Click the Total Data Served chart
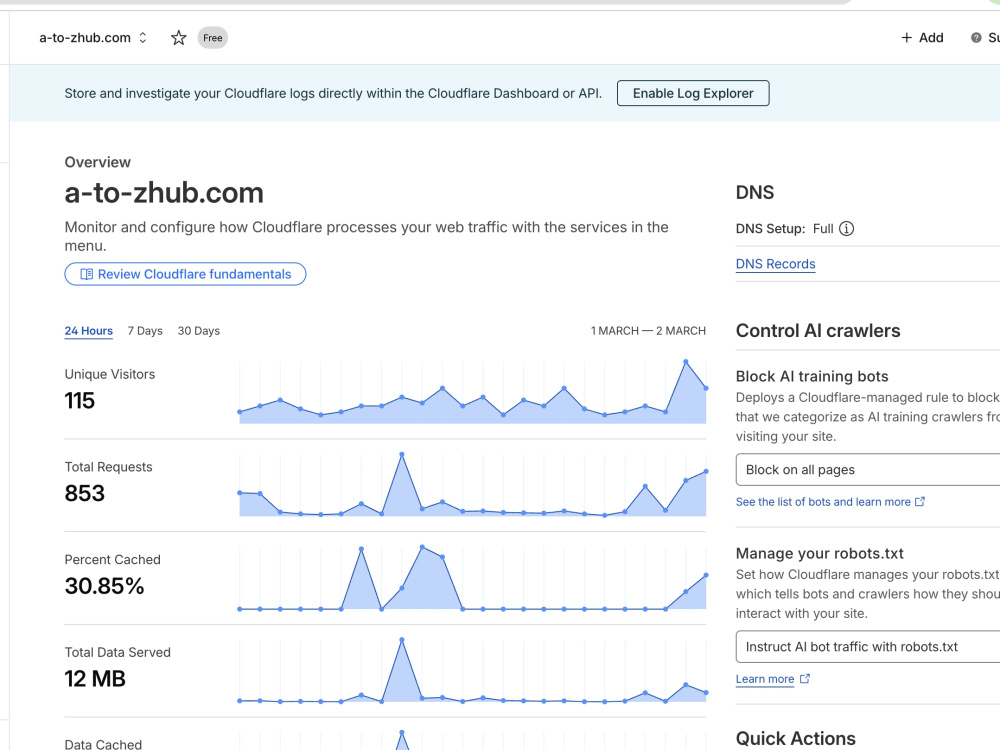1000x750 pixels. point(473,670)
